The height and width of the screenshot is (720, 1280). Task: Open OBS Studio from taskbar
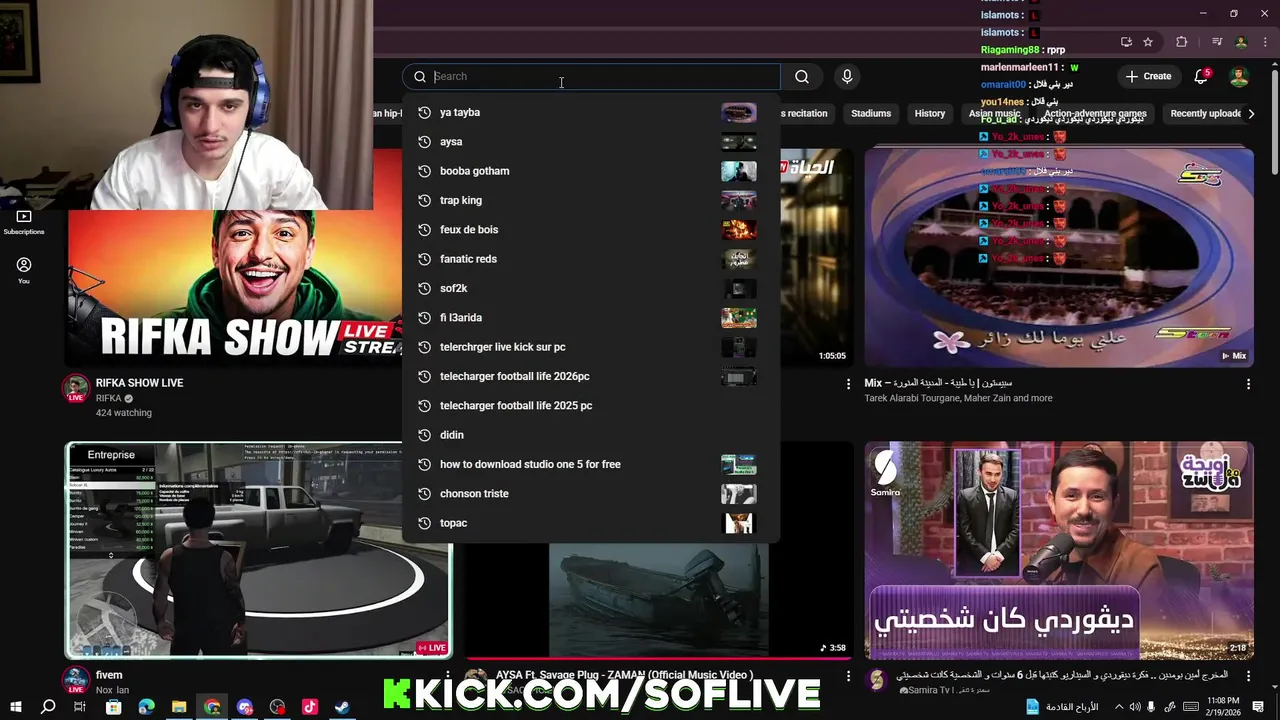277,707
